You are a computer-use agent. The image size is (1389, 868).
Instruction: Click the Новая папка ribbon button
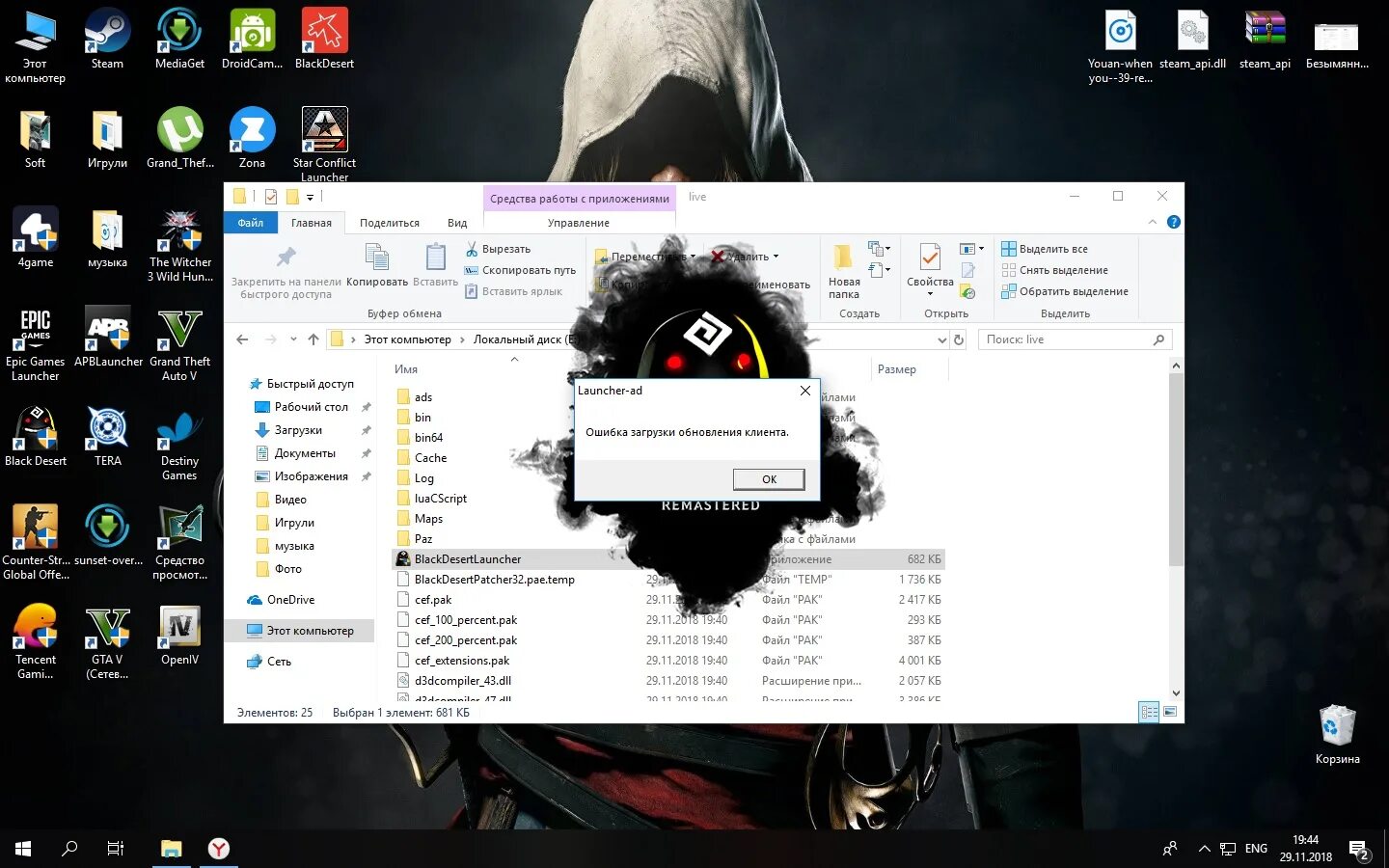(x=844, y=270)
